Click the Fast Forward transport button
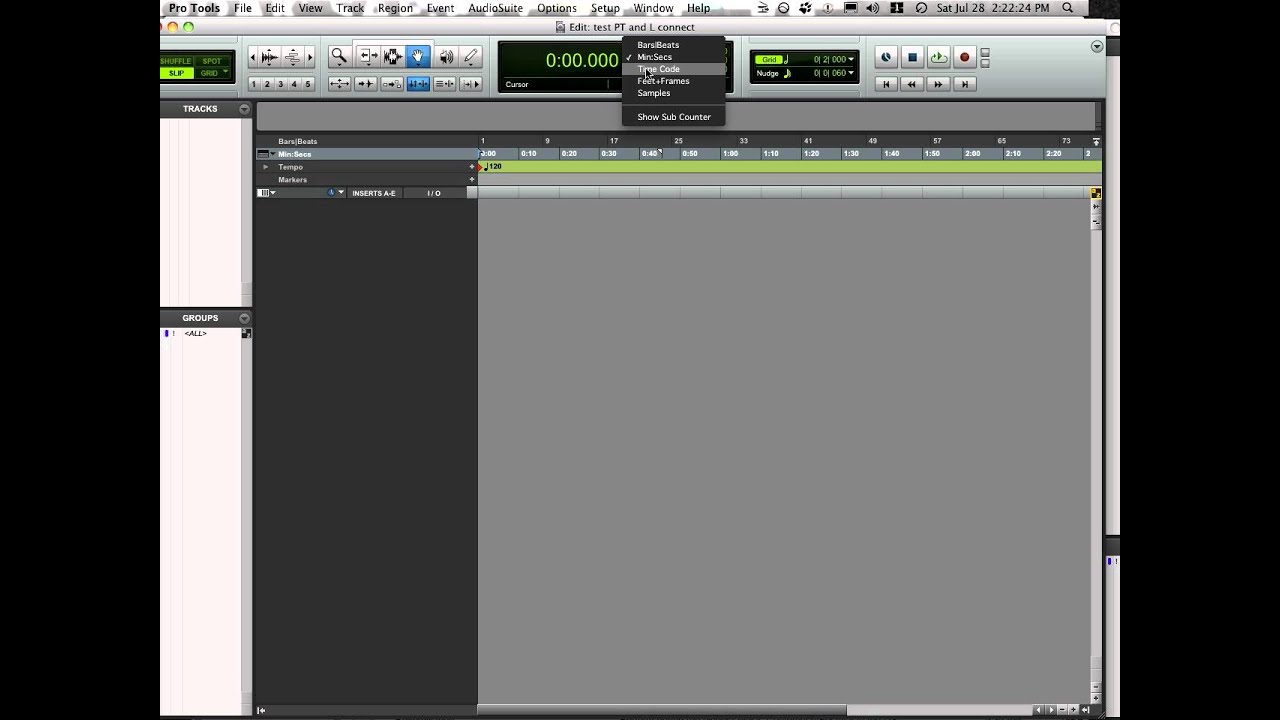The image size is (1280, 720). pos(938,85)
